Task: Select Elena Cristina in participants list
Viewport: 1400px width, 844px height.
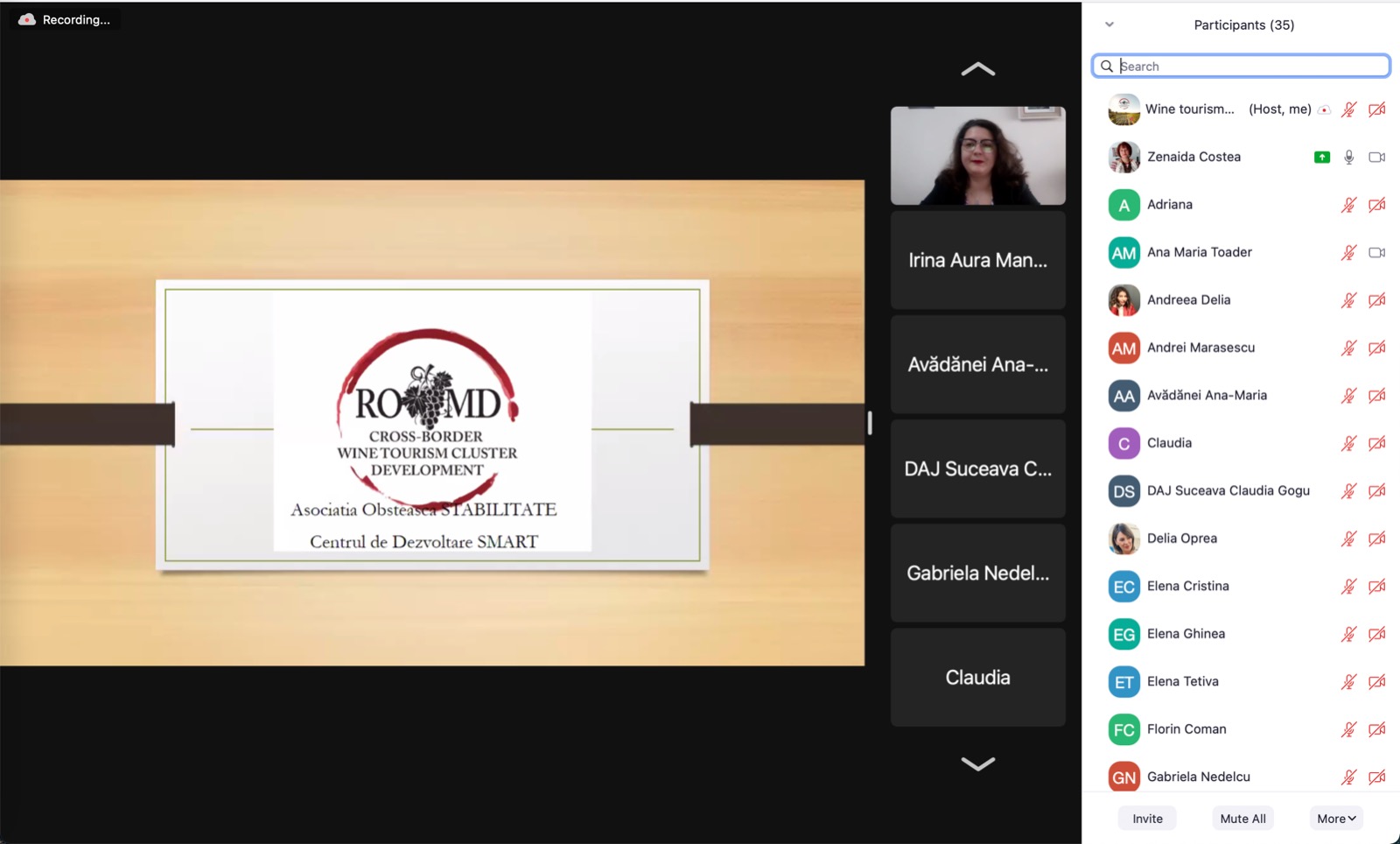Action: 1187,587
